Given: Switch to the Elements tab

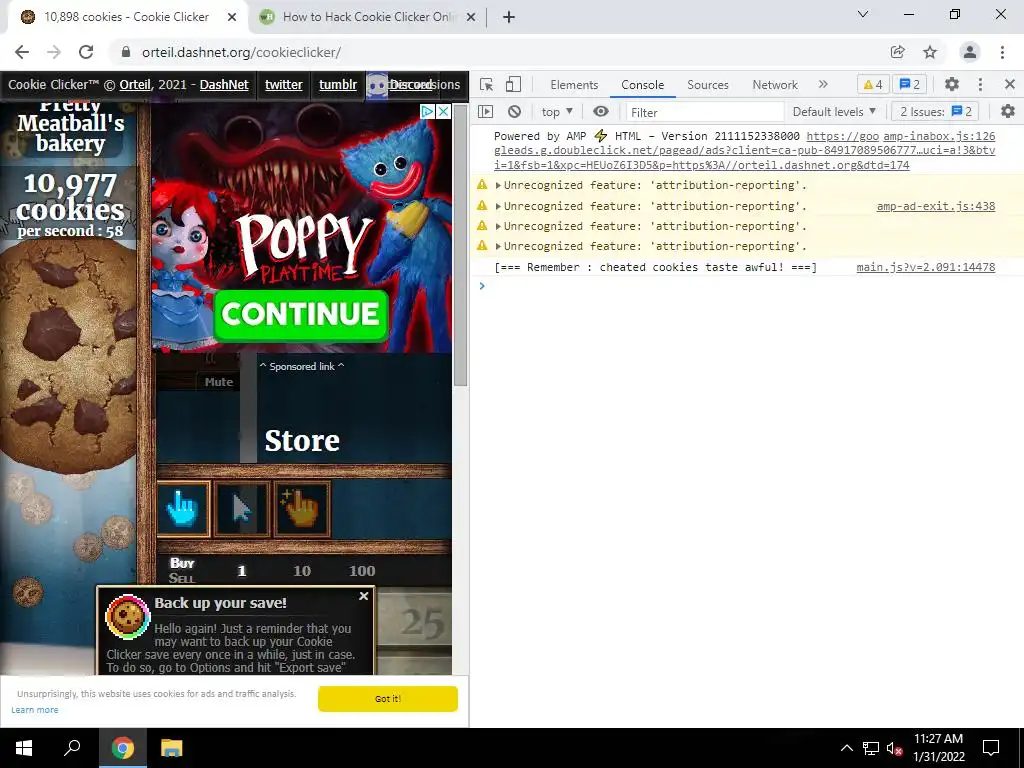Looking at the screenshot, I should pyautogui.click(x=574, y=85).
